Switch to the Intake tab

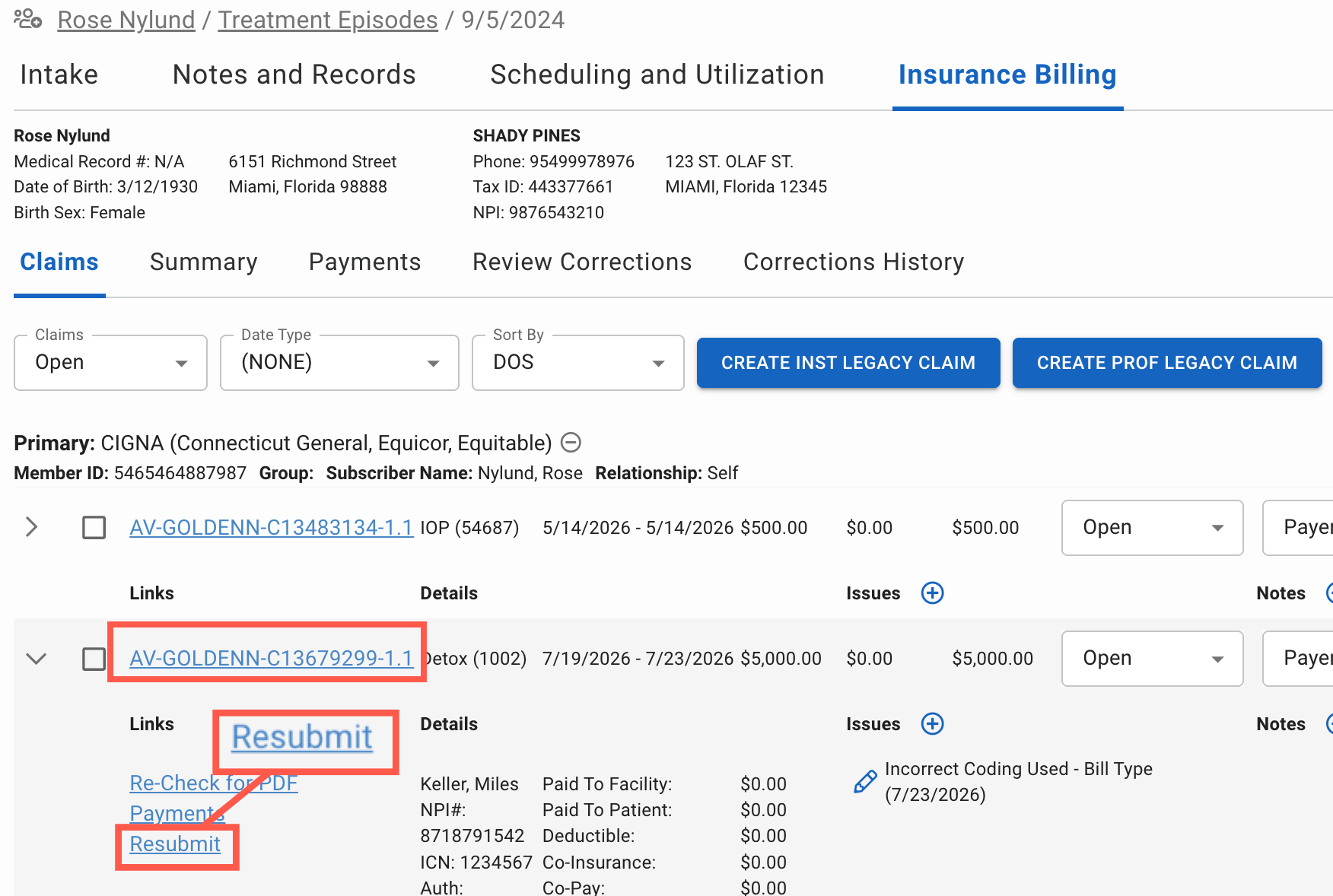tap(59, 75)
